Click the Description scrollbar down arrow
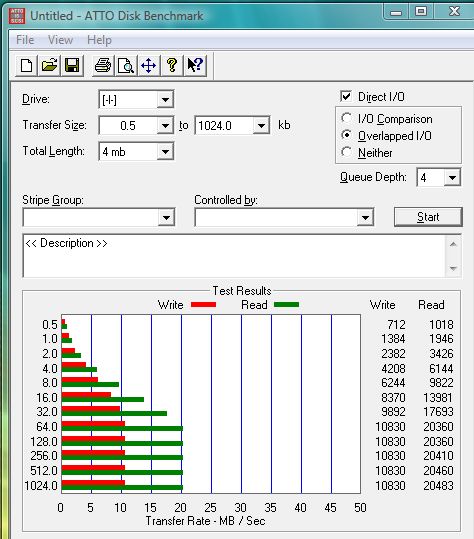Screen dimensions: 474x539 coord(453,268)
